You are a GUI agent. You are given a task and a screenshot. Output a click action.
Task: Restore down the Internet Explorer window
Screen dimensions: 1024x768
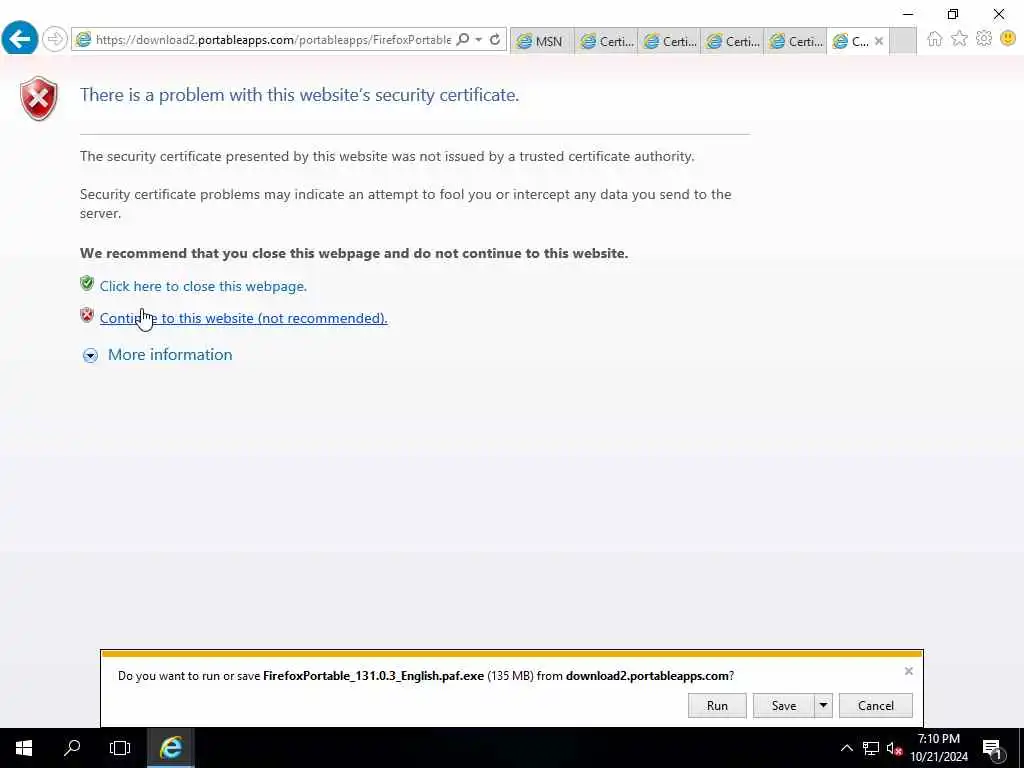point(953,14)
